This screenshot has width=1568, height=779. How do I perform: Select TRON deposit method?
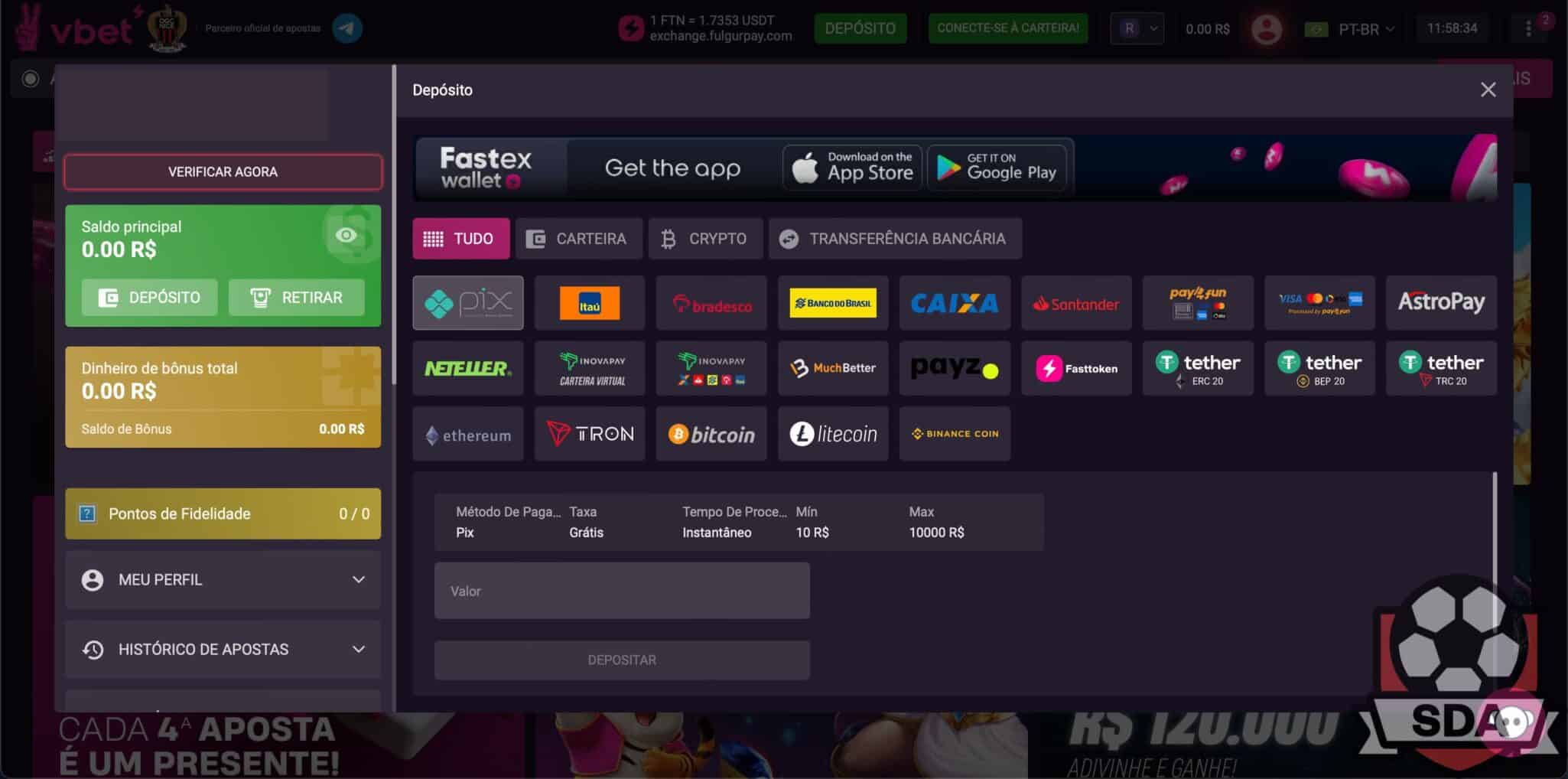click(589, 434)
